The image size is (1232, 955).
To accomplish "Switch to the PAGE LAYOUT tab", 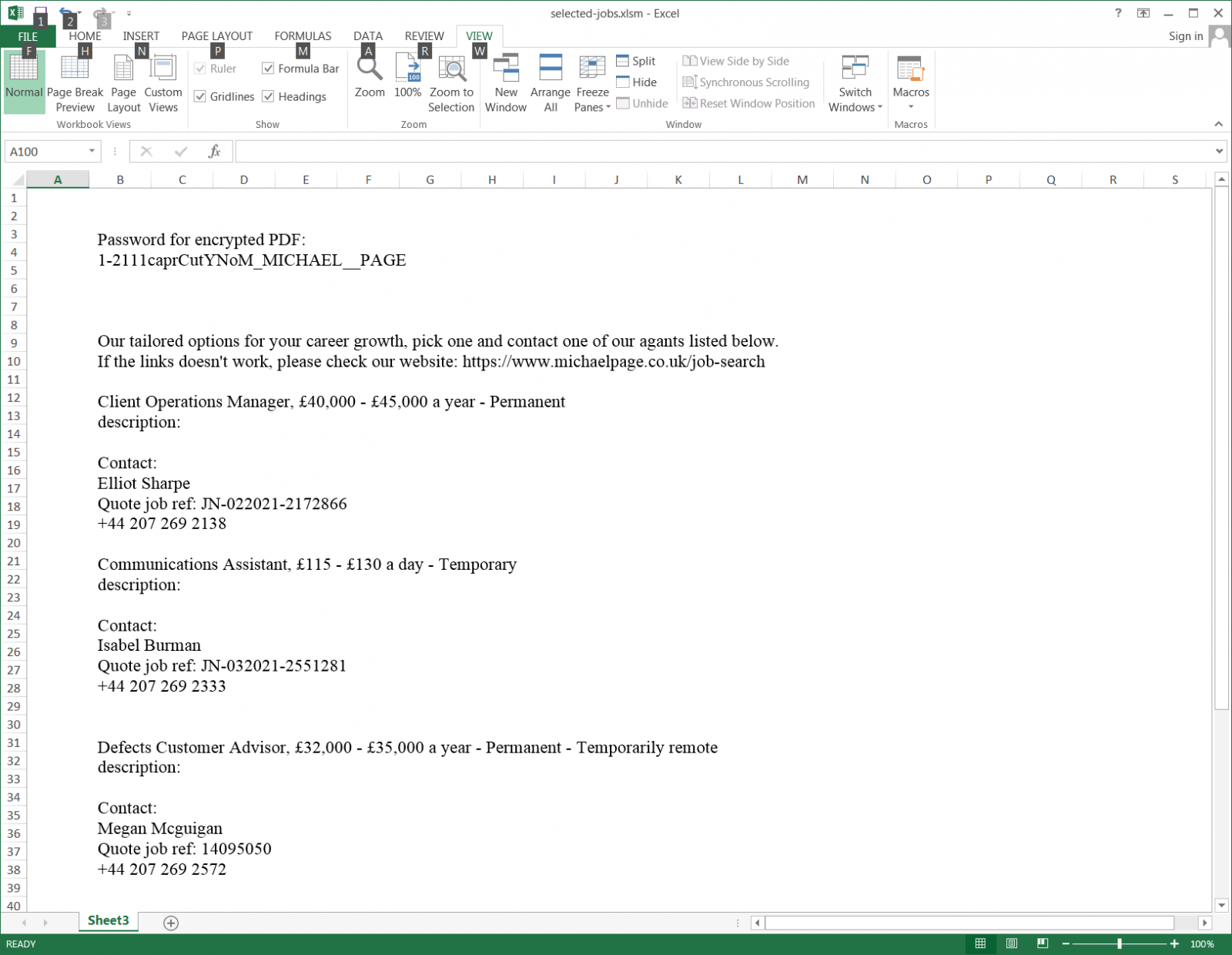I will (x=216, y=36).
